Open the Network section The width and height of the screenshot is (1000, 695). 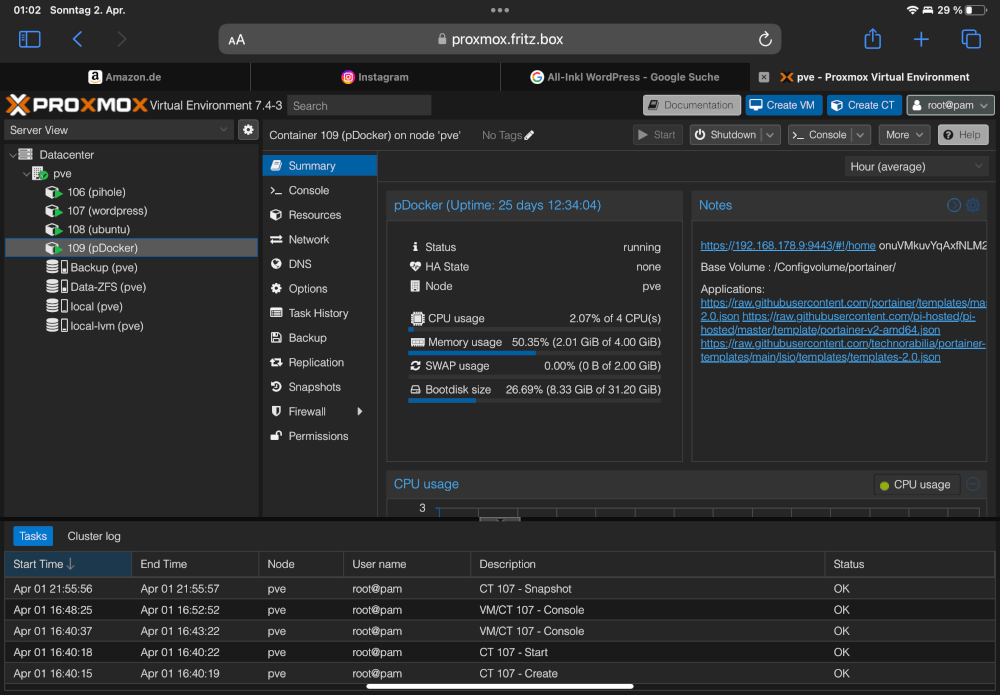pos(320,240)
